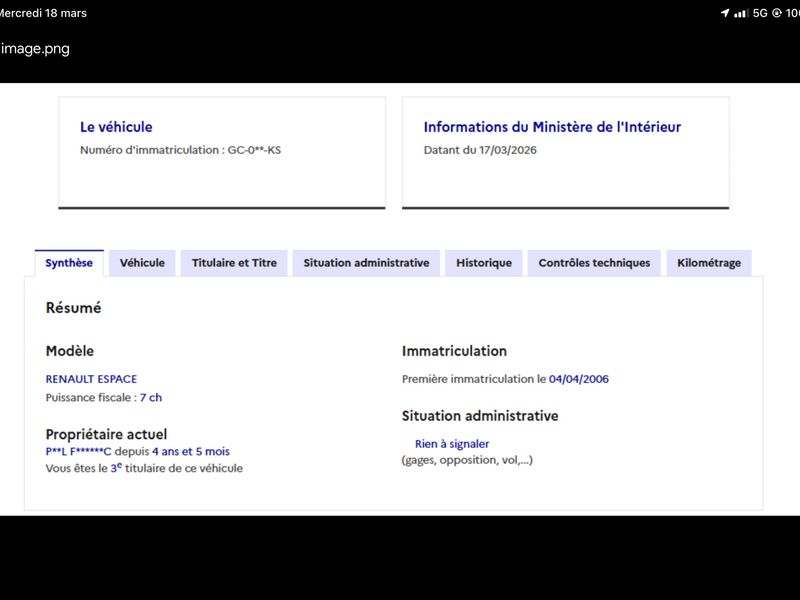Click the duration 4 ans et 5 mois

pyautogui.click(x=191, y=452)
